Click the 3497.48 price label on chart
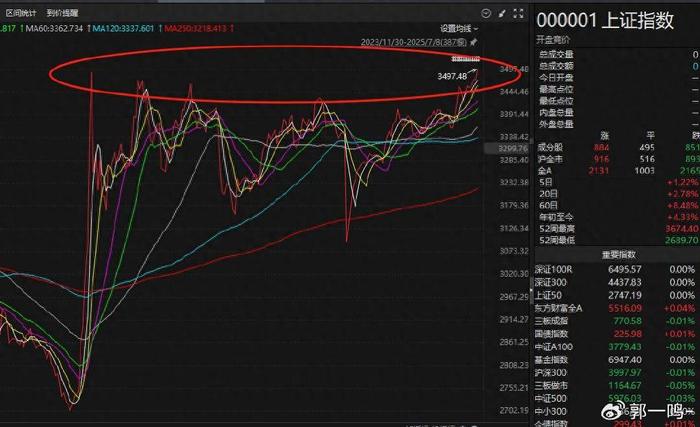The width and height of the screenshot is (700, 427). (x=452, y=76)
